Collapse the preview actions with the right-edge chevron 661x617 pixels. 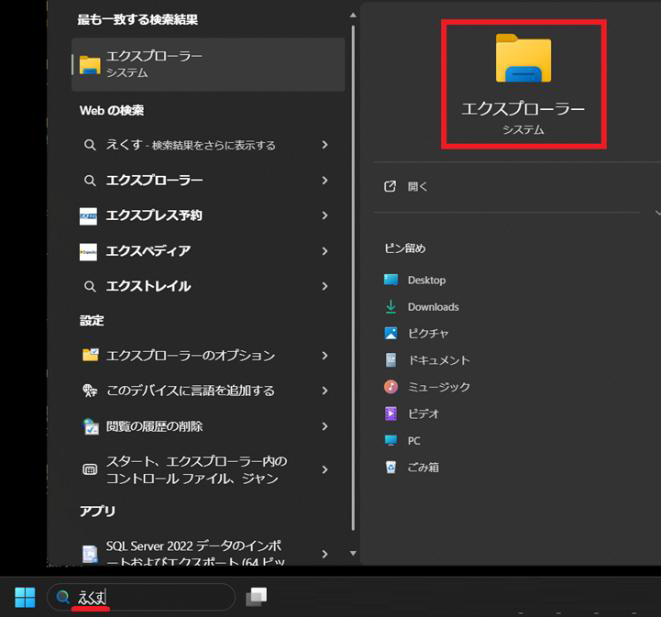[x=658, y=213]
